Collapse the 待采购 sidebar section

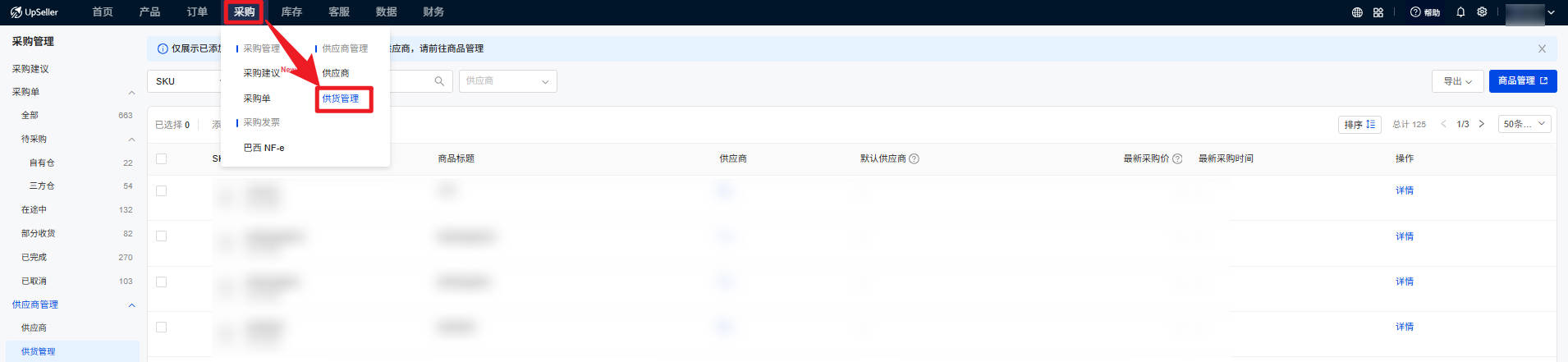131,140
